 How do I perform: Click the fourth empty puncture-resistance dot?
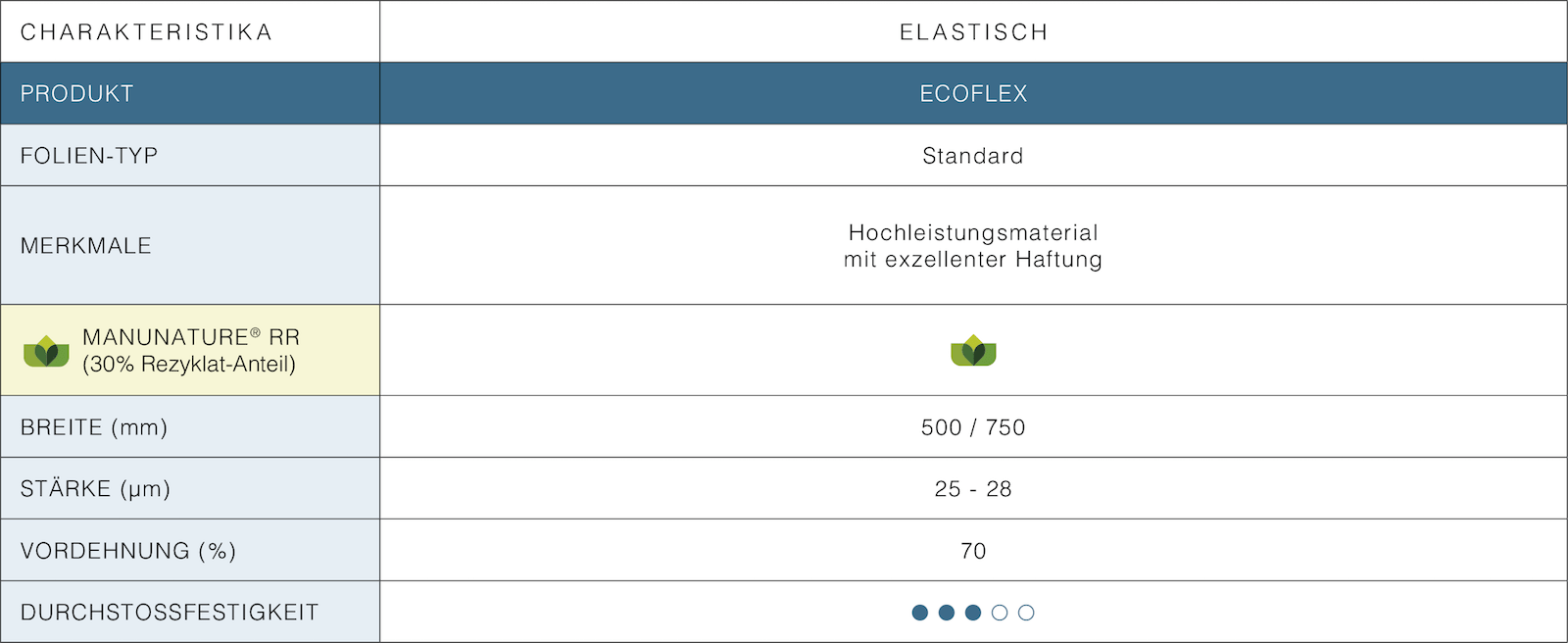point(999,613)
